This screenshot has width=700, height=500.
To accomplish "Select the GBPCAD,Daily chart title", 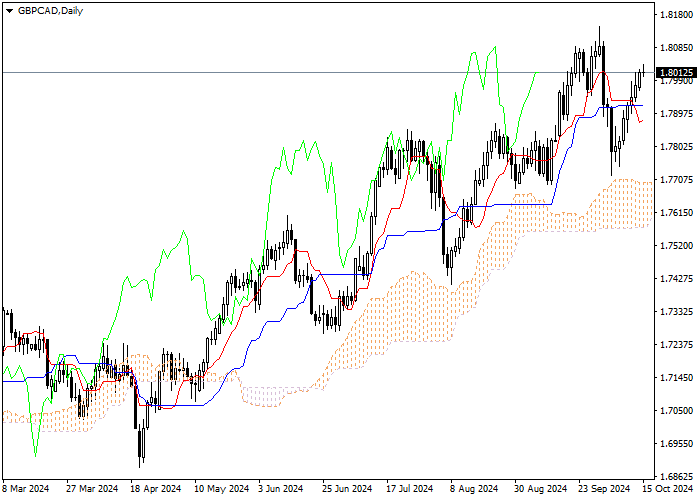I will click(50, 11).
